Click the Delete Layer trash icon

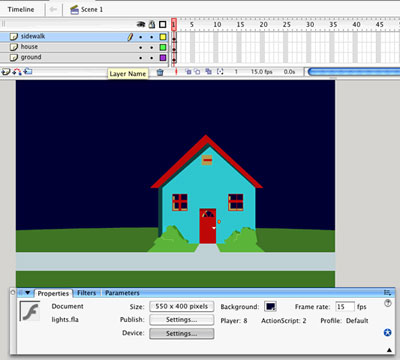coord(160,72)
